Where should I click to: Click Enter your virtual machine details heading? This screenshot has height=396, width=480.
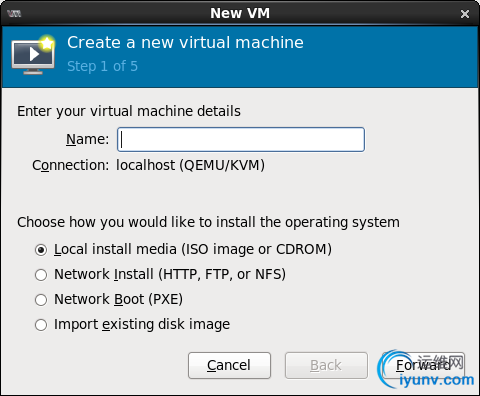click(x=129, y=111)
